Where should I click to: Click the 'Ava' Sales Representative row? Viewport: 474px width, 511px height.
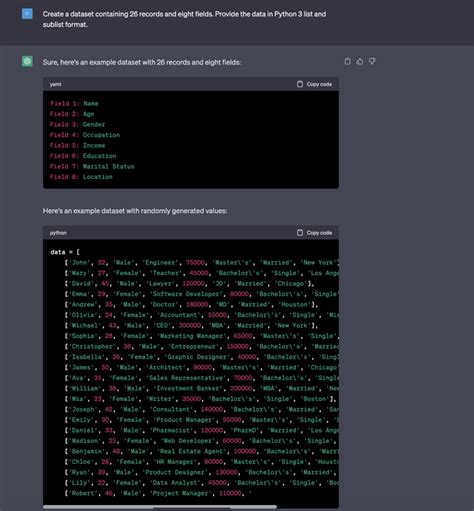click(x=202, y=378)
